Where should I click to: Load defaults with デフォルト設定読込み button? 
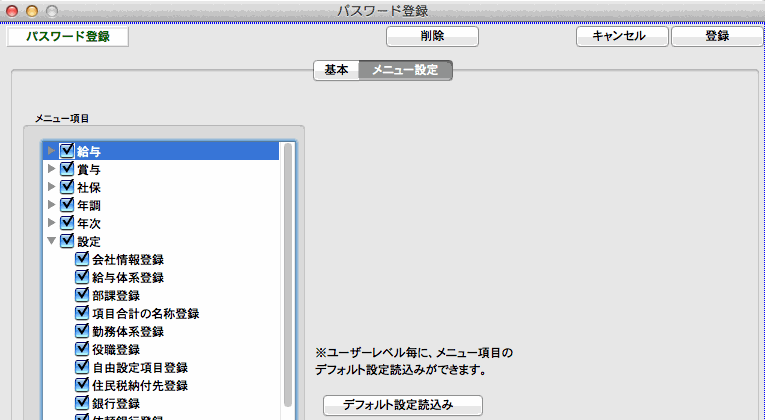point(403,405)
